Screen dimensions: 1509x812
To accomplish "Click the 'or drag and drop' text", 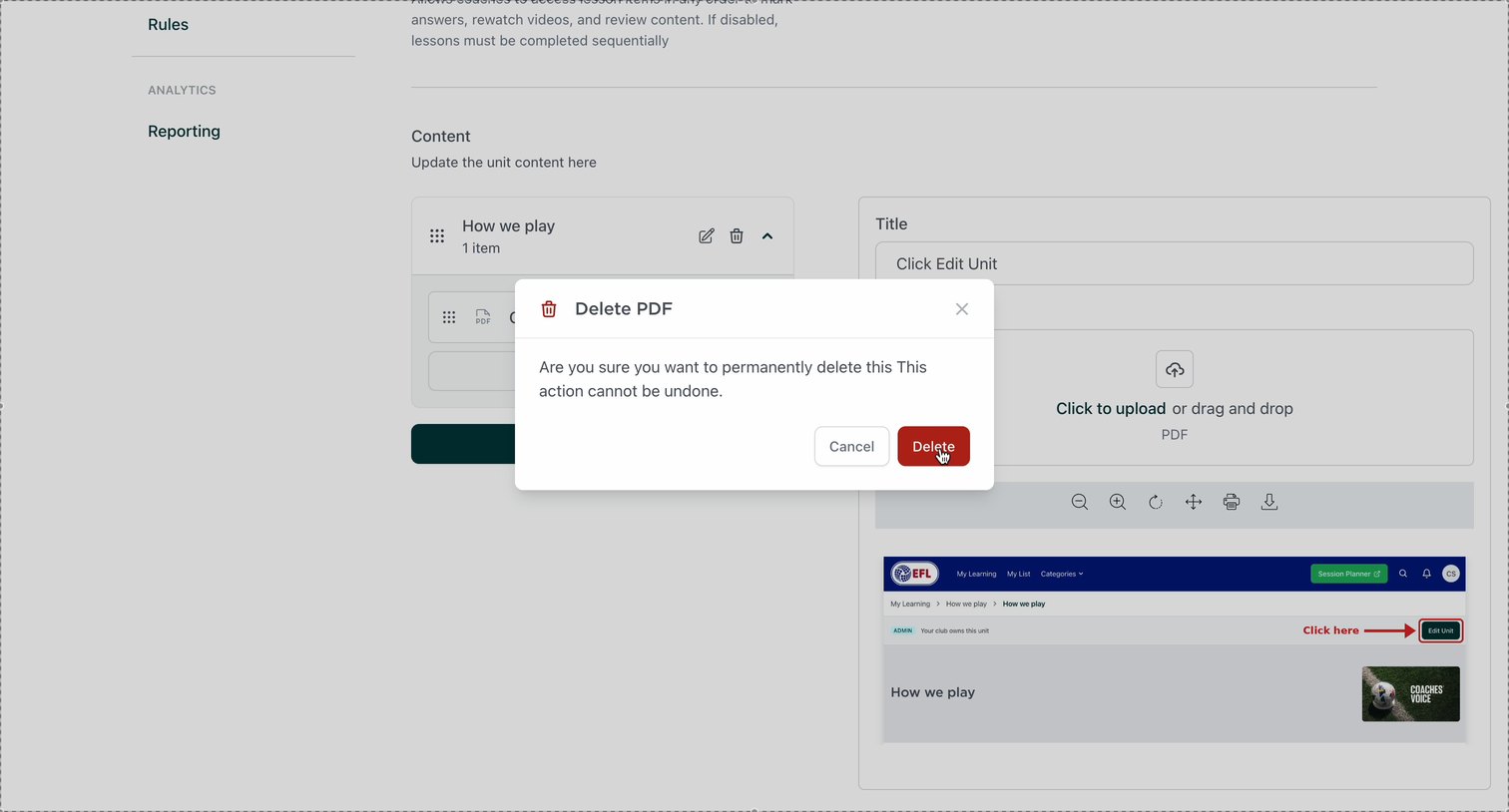I will [1233, 409].
